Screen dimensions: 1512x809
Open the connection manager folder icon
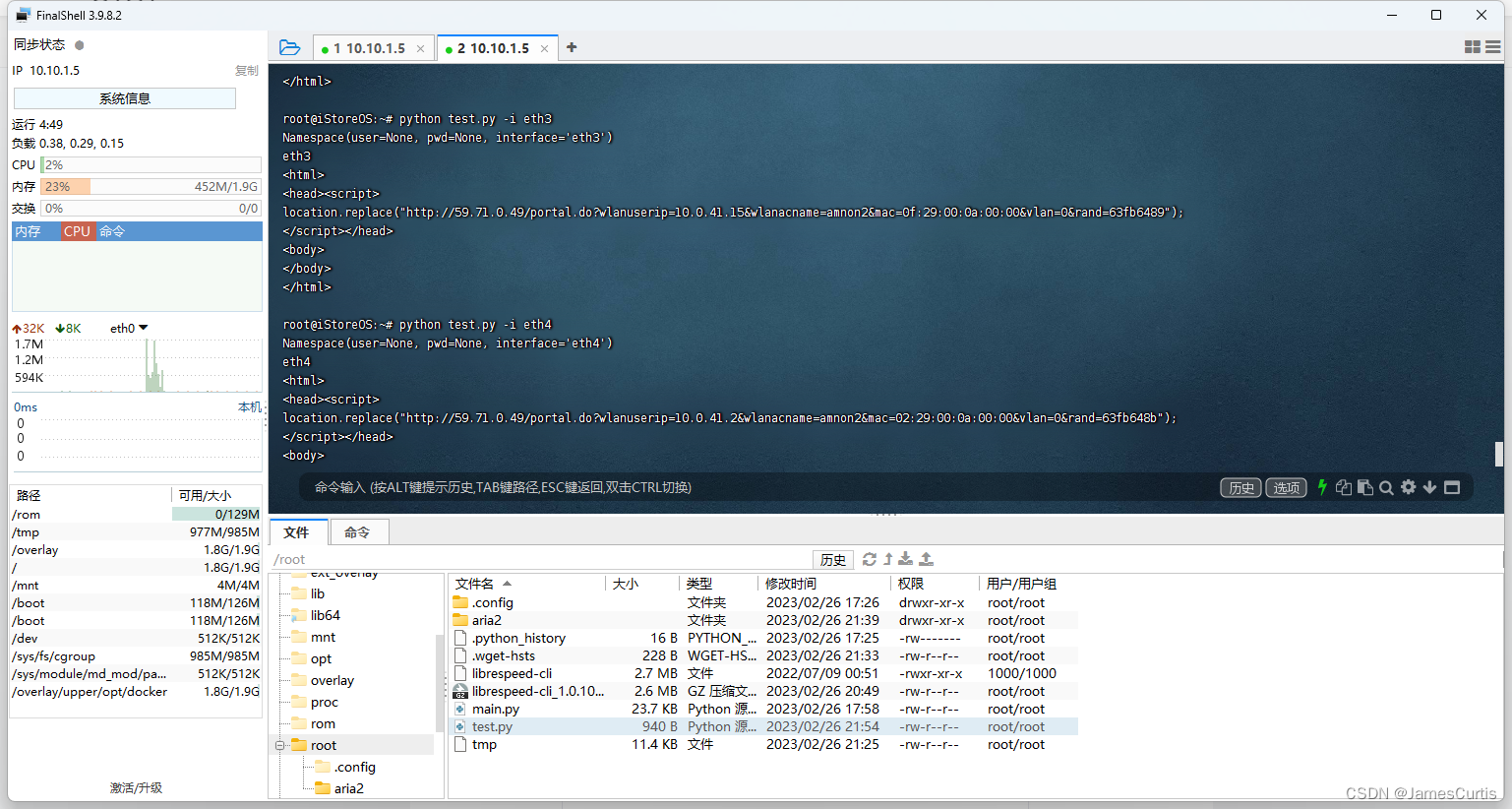(289, 47)
